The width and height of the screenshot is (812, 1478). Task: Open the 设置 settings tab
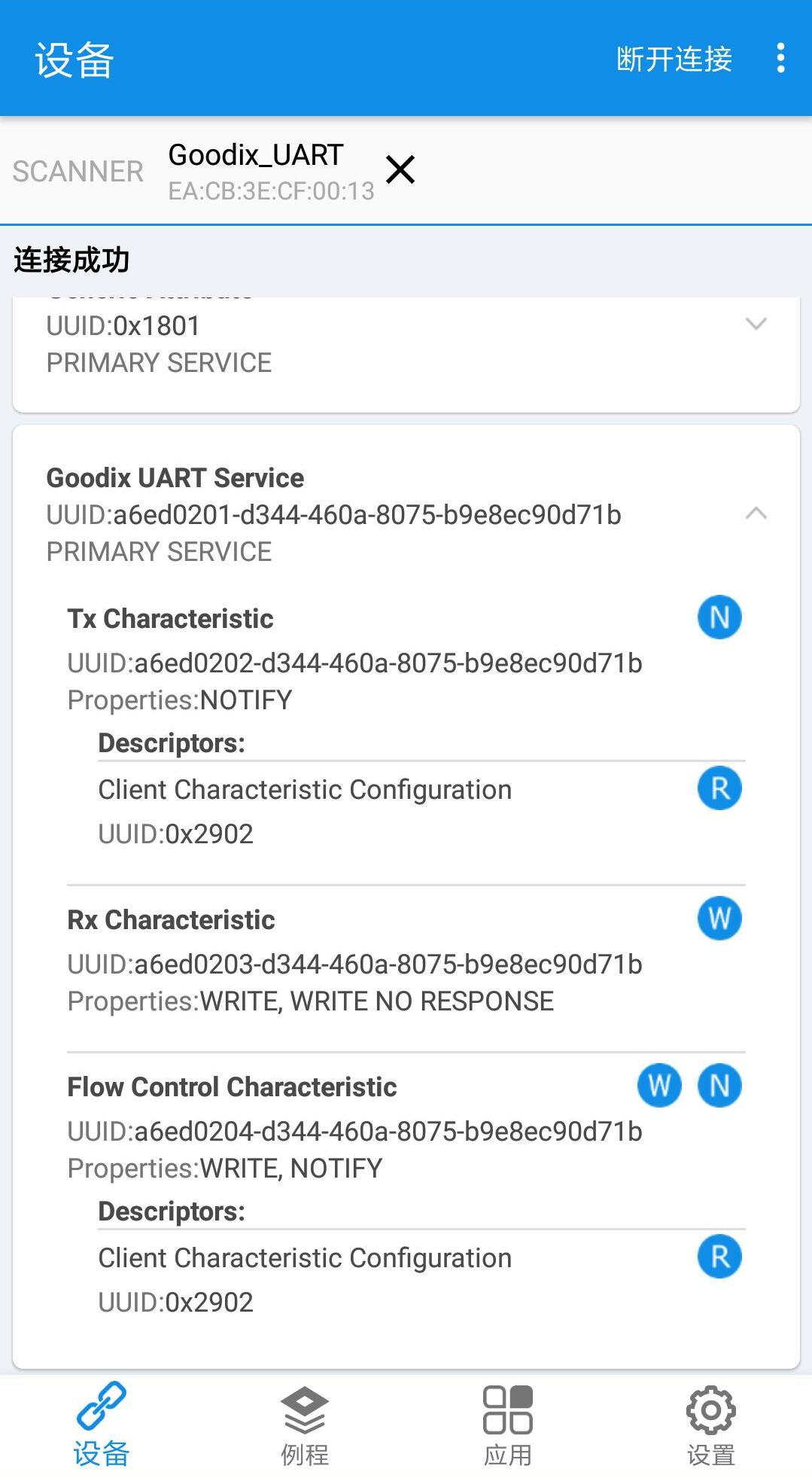coord(710,1425)
